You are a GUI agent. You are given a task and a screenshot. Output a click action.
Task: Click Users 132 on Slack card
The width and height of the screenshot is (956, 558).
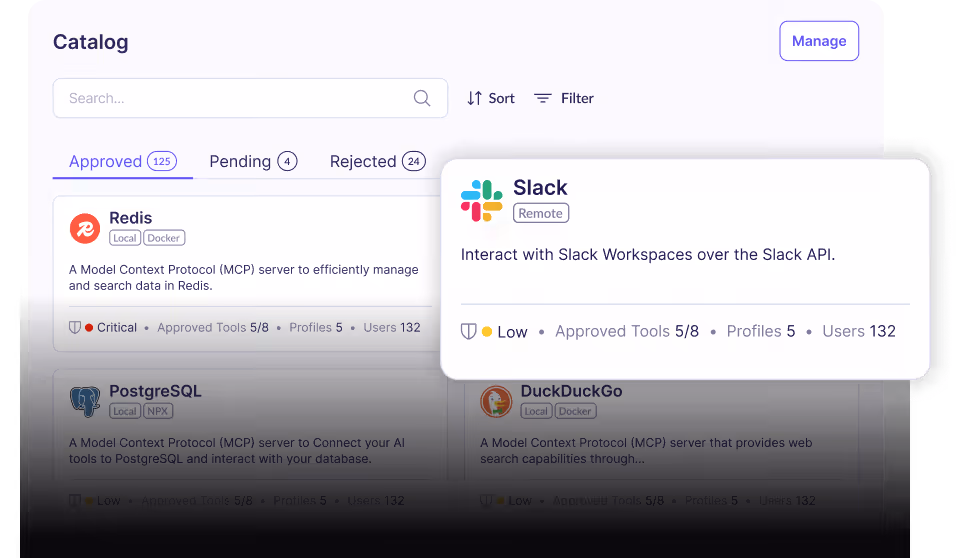[859, 331]
